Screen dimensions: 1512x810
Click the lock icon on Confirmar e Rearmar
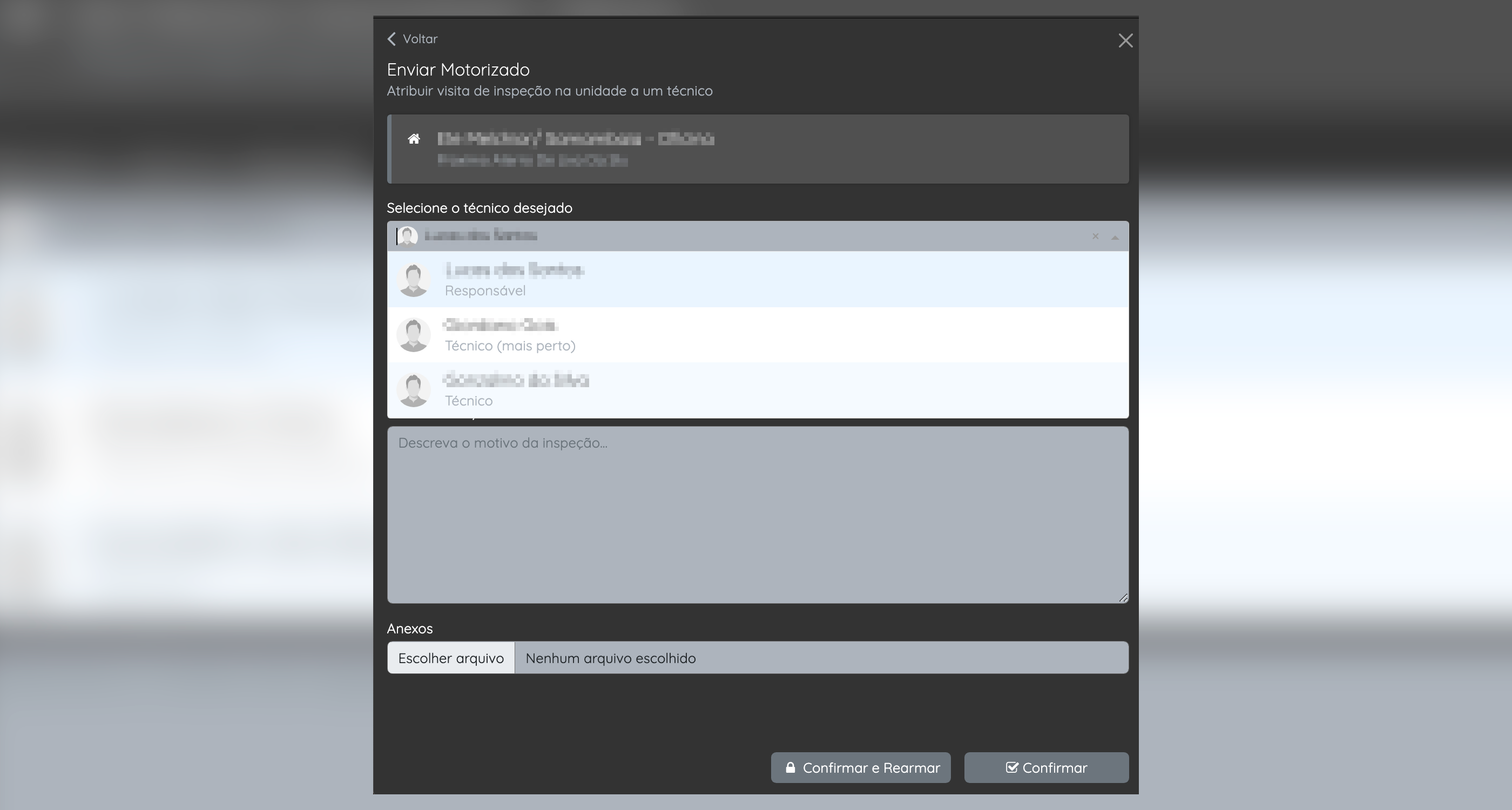point(790,767)
